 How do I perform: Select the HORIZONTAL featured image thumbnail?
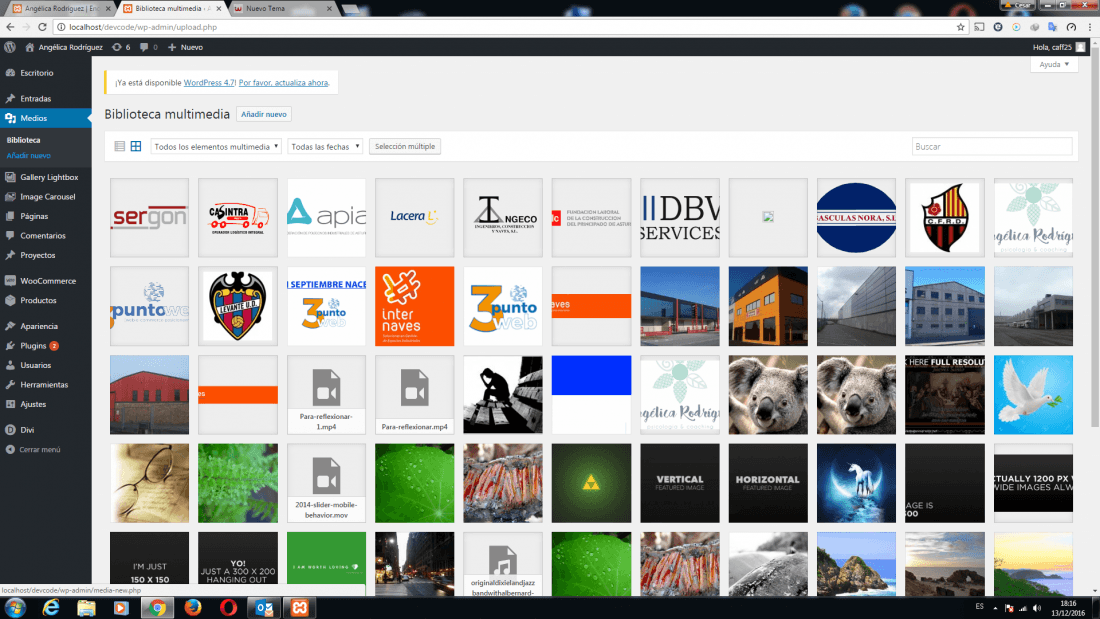coord(768,483)
